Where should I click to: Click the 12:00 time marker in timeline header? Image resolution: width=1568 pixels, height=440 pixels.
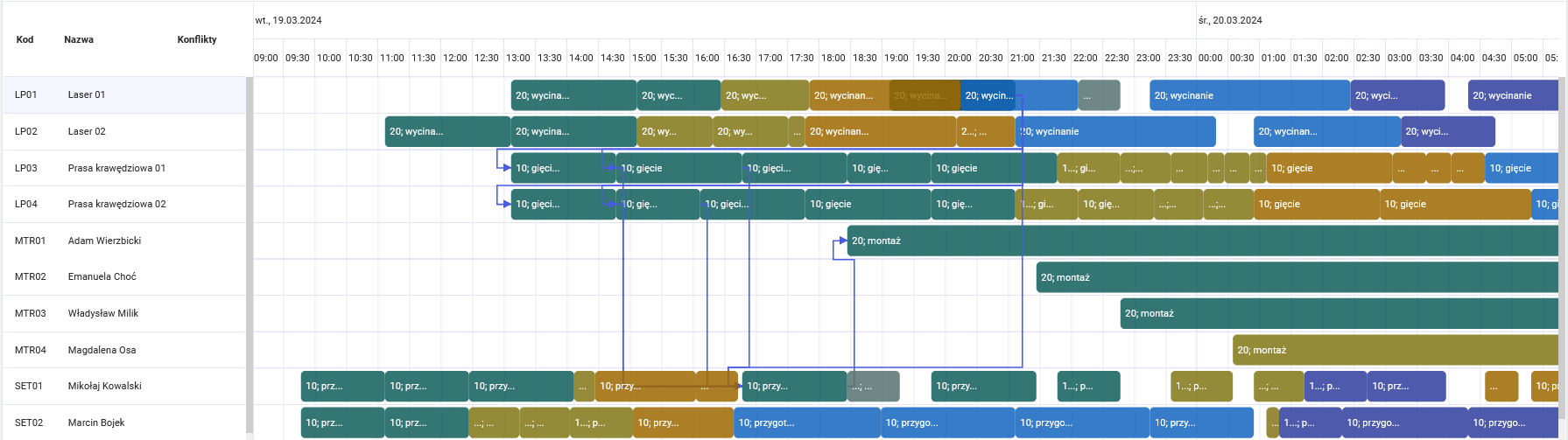point(454,58)
